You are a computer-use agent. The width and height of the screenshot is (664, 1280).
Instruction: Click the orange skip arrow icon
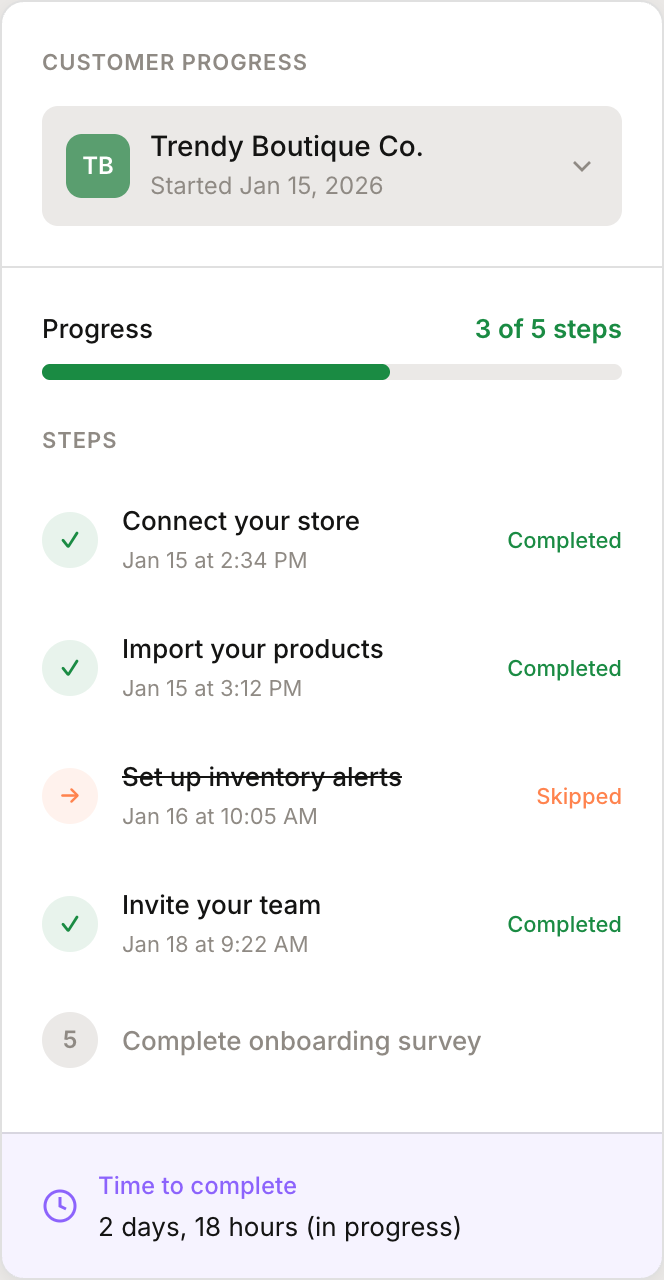click(x=70, y=796)
